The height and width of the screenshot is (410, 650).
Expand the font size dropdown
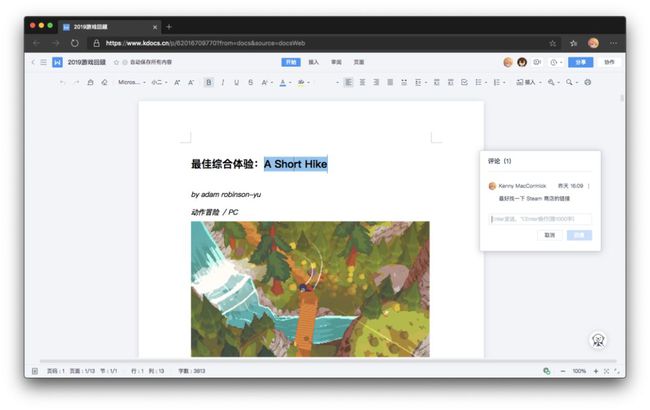coord(159,82)
